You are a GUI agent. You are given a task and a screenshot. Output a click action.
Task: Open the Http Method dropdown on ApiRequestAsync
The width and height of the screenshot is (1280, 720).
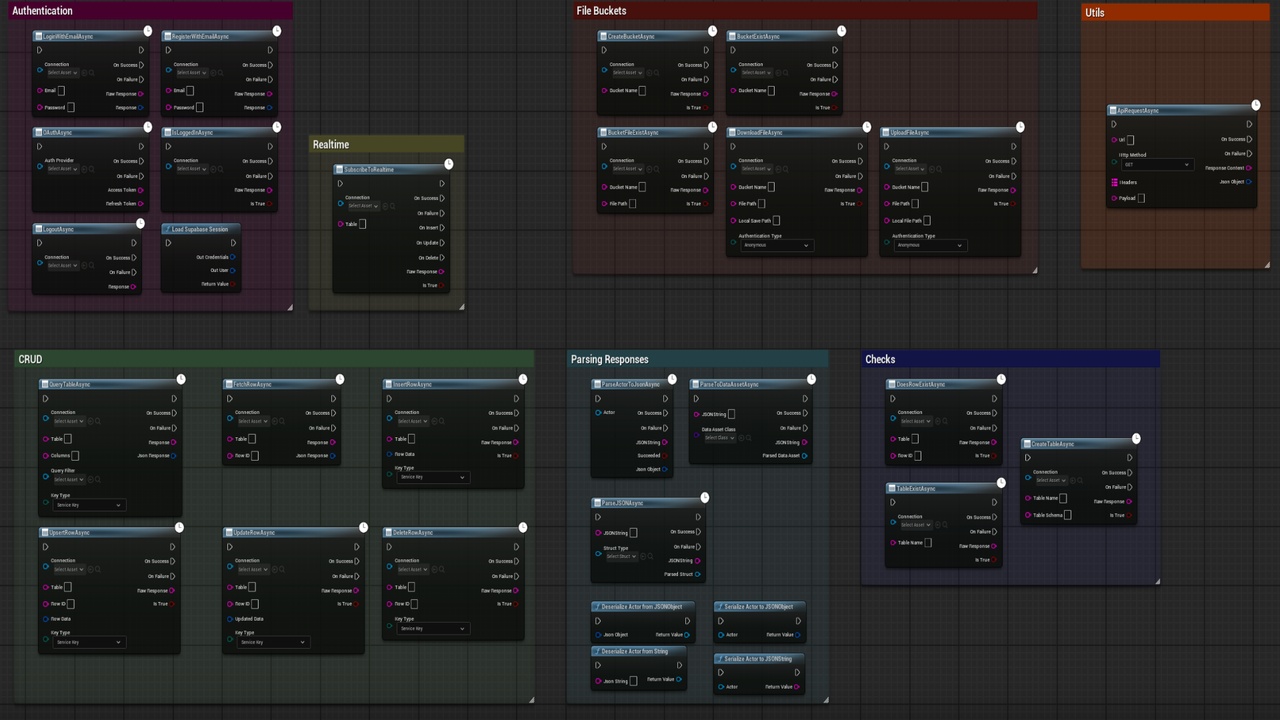[x=1156, y=165]
